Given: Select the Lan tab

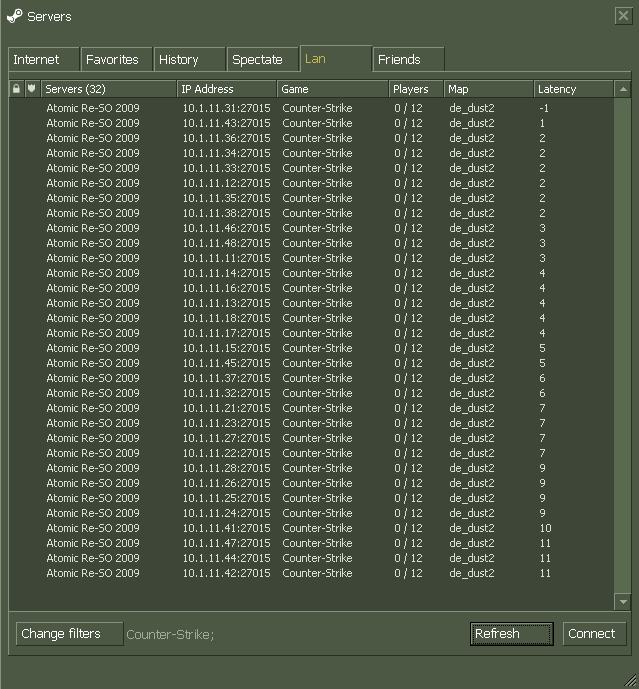Looking at the screenshot, I should pyautogui.click(x=336, y=58).
